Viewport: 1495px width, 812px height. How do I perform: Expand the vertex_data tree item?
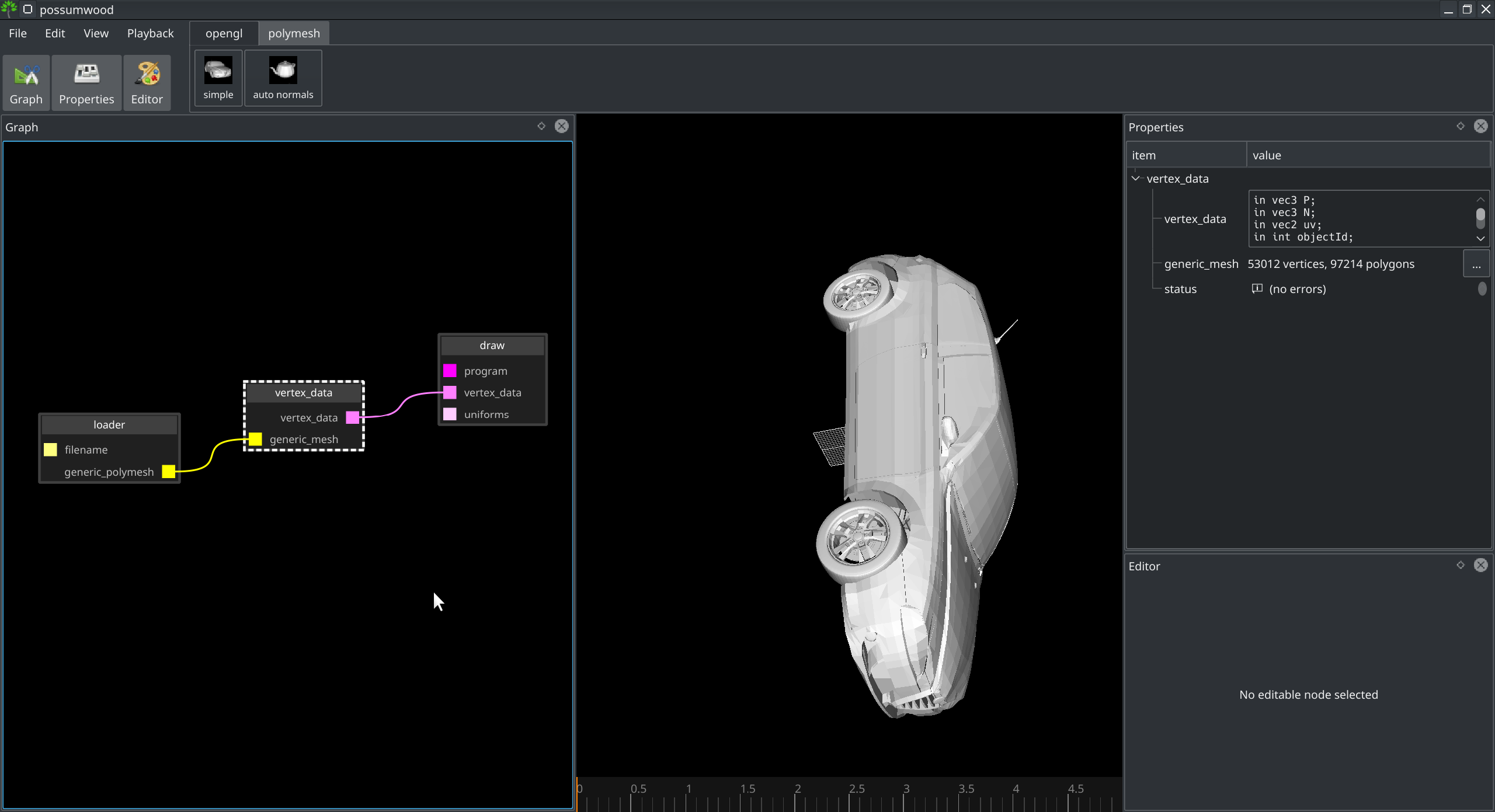tap(1135, 178)
